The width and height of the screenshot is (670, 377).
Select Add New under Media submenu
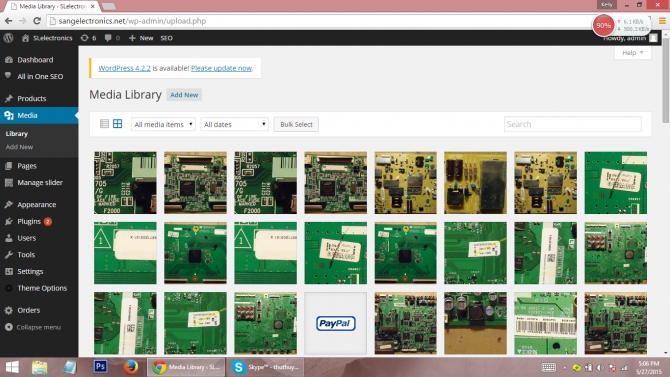19,147
